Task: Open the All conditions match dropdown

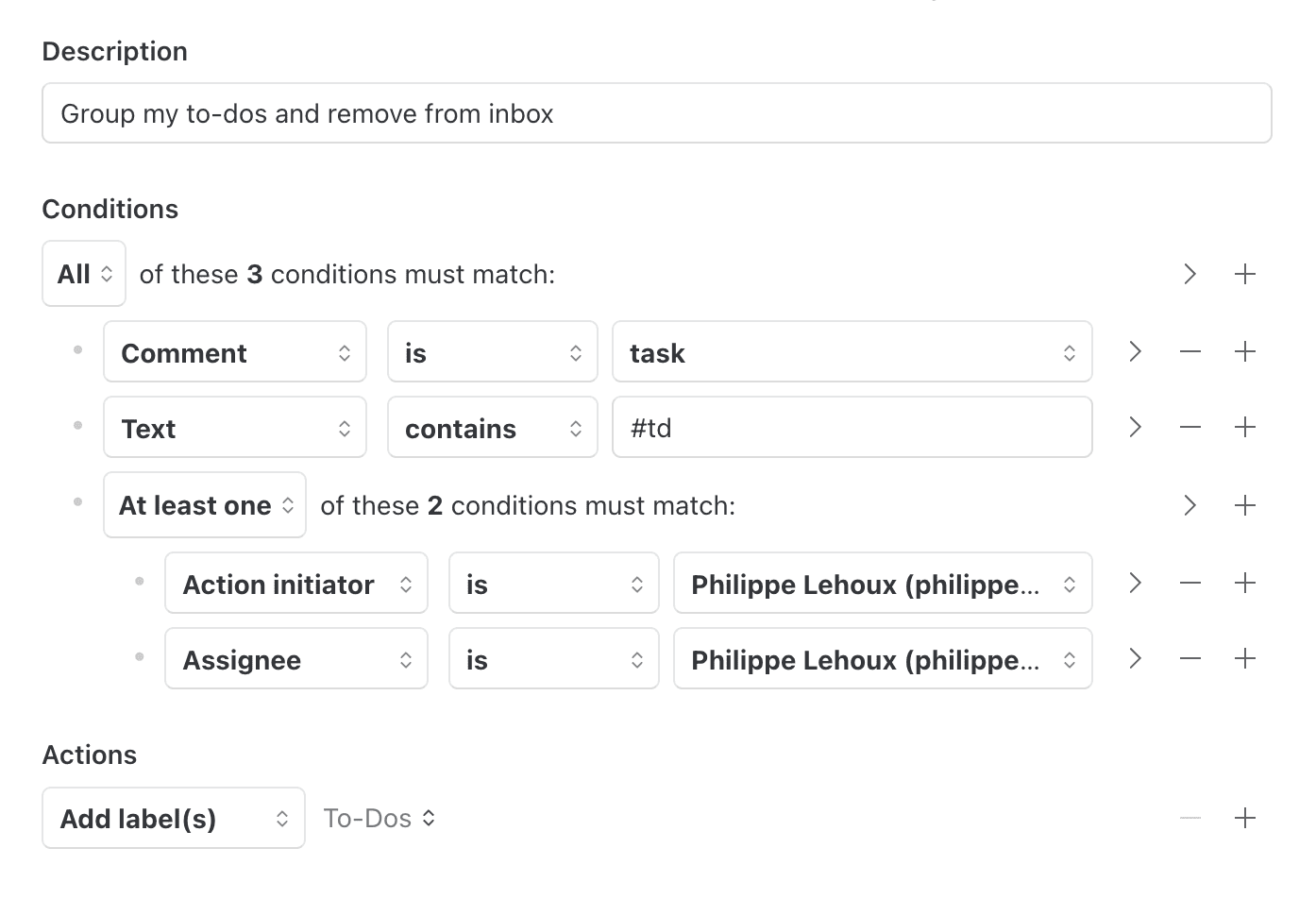Action: click(83, 274)
